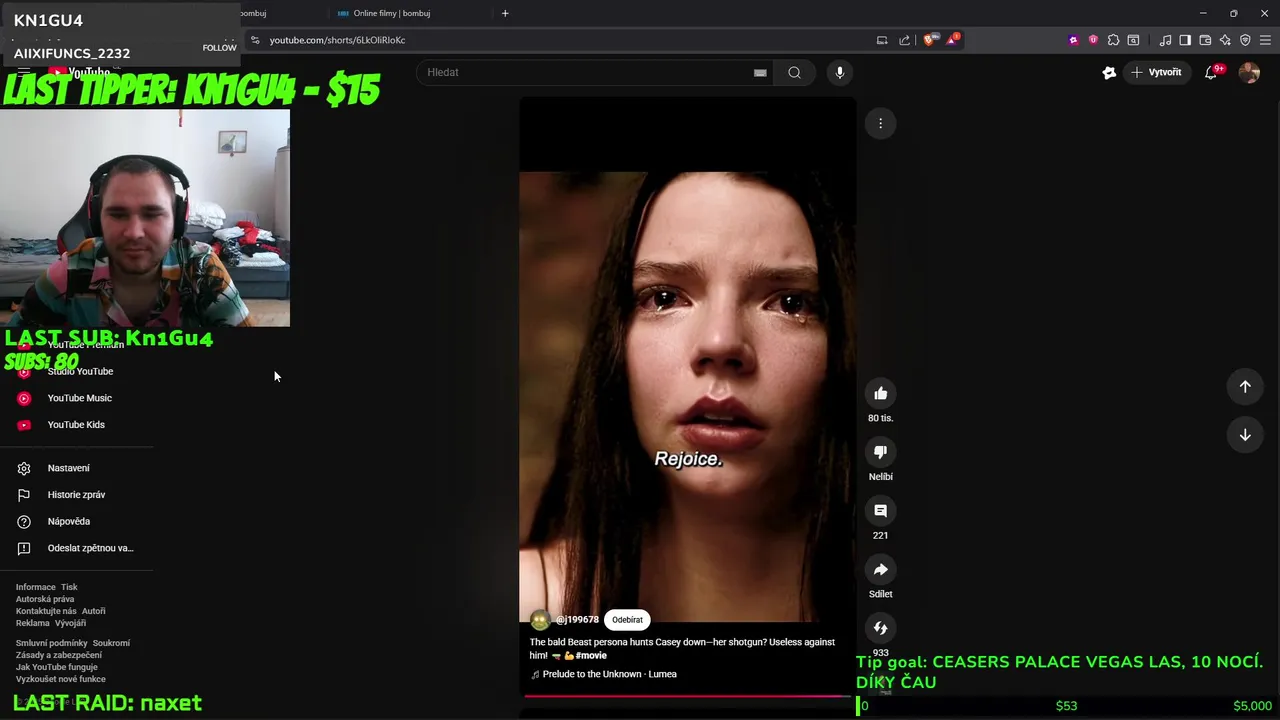Click the Reklama footer link
The width and height of the screenshot is (1280, 720).
point(32,623)
